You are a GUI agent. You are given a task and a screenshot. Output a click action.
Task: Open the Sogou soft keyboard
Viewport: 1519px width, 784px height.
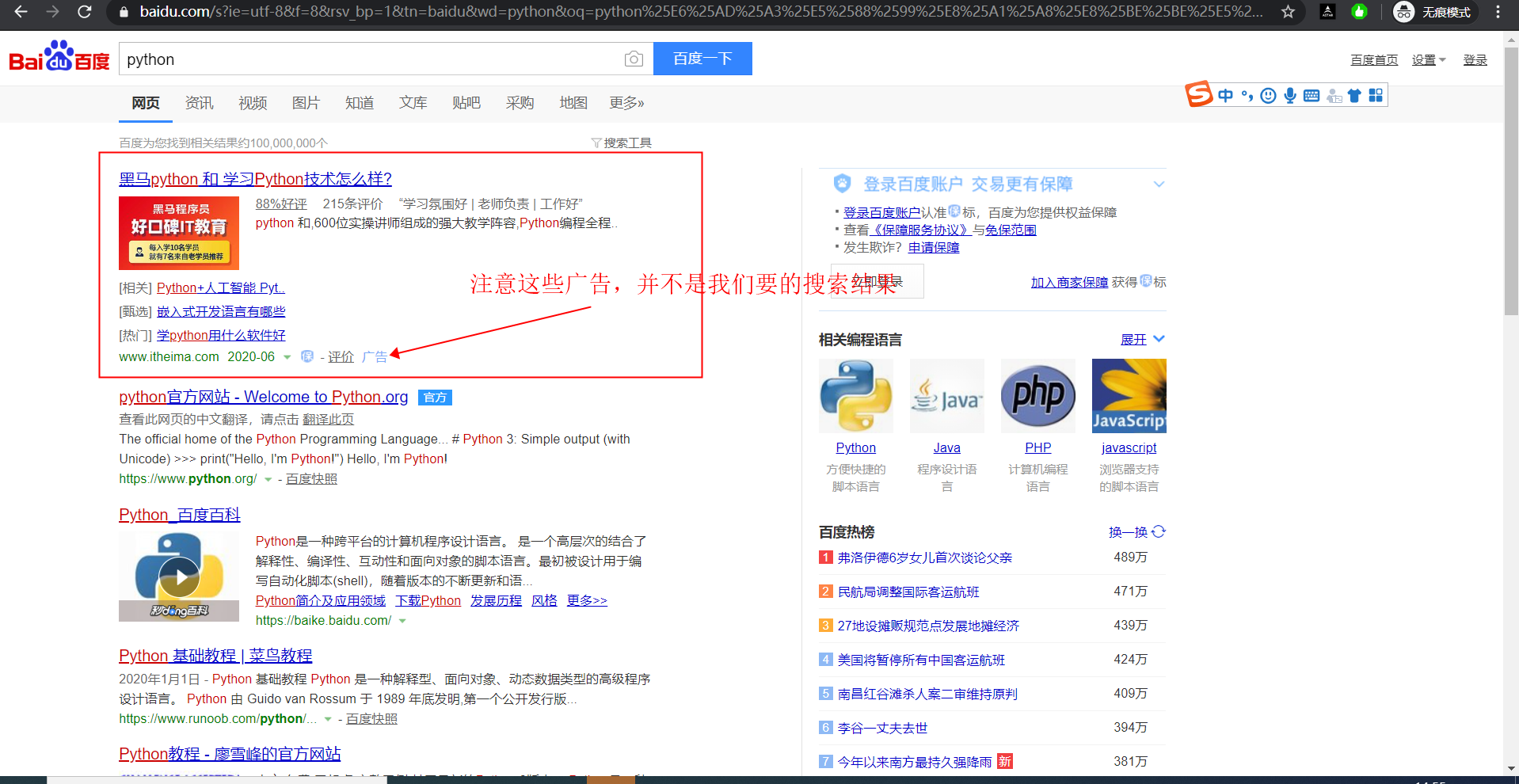[1312, 96]
